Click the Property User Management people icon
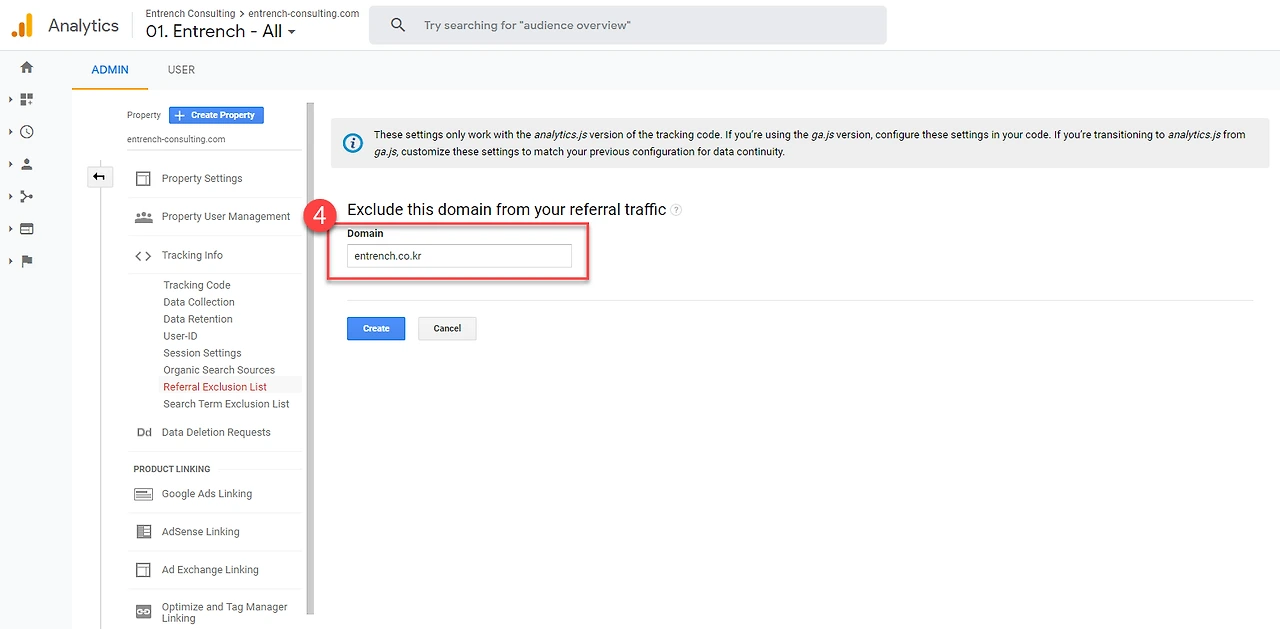 coord(143,216)
